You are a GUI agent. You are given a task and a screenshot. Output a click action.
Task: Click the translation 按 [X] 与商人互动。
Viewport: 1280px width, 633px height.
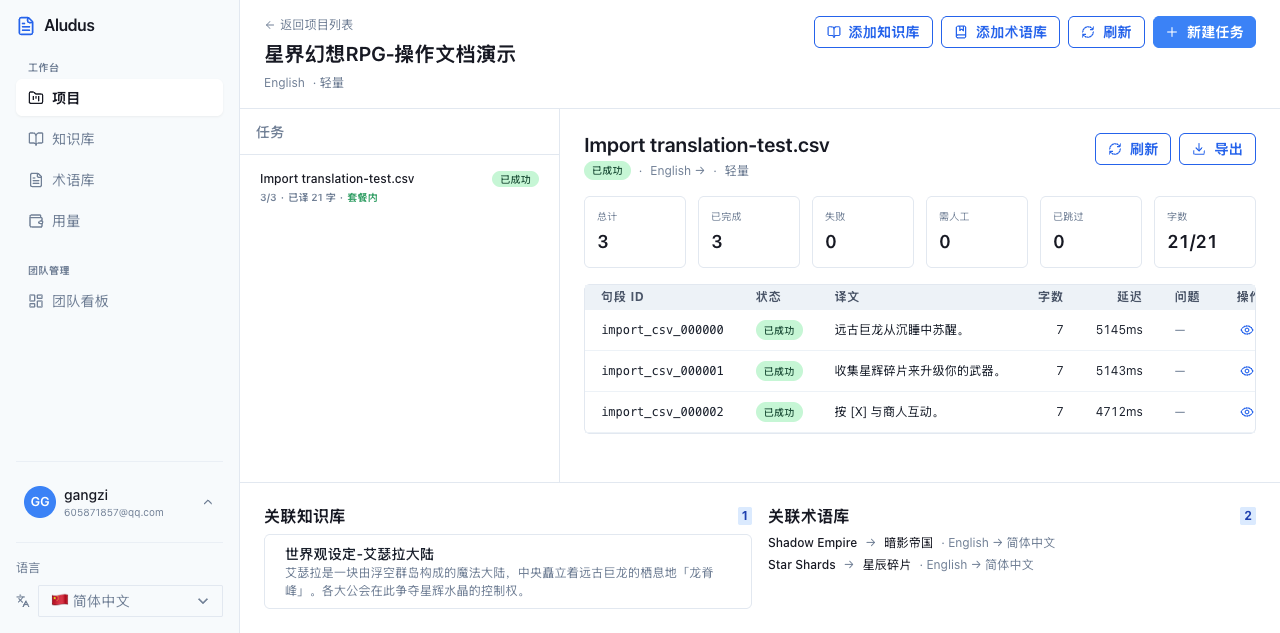tap(887, 412)
